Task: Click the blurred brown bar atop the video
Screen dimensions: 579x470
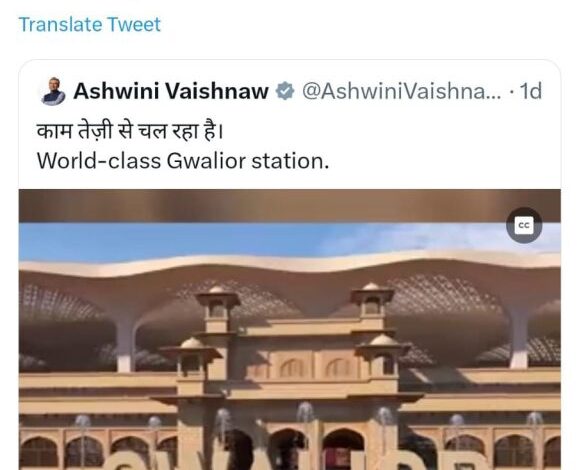Action: coord(290,206)
